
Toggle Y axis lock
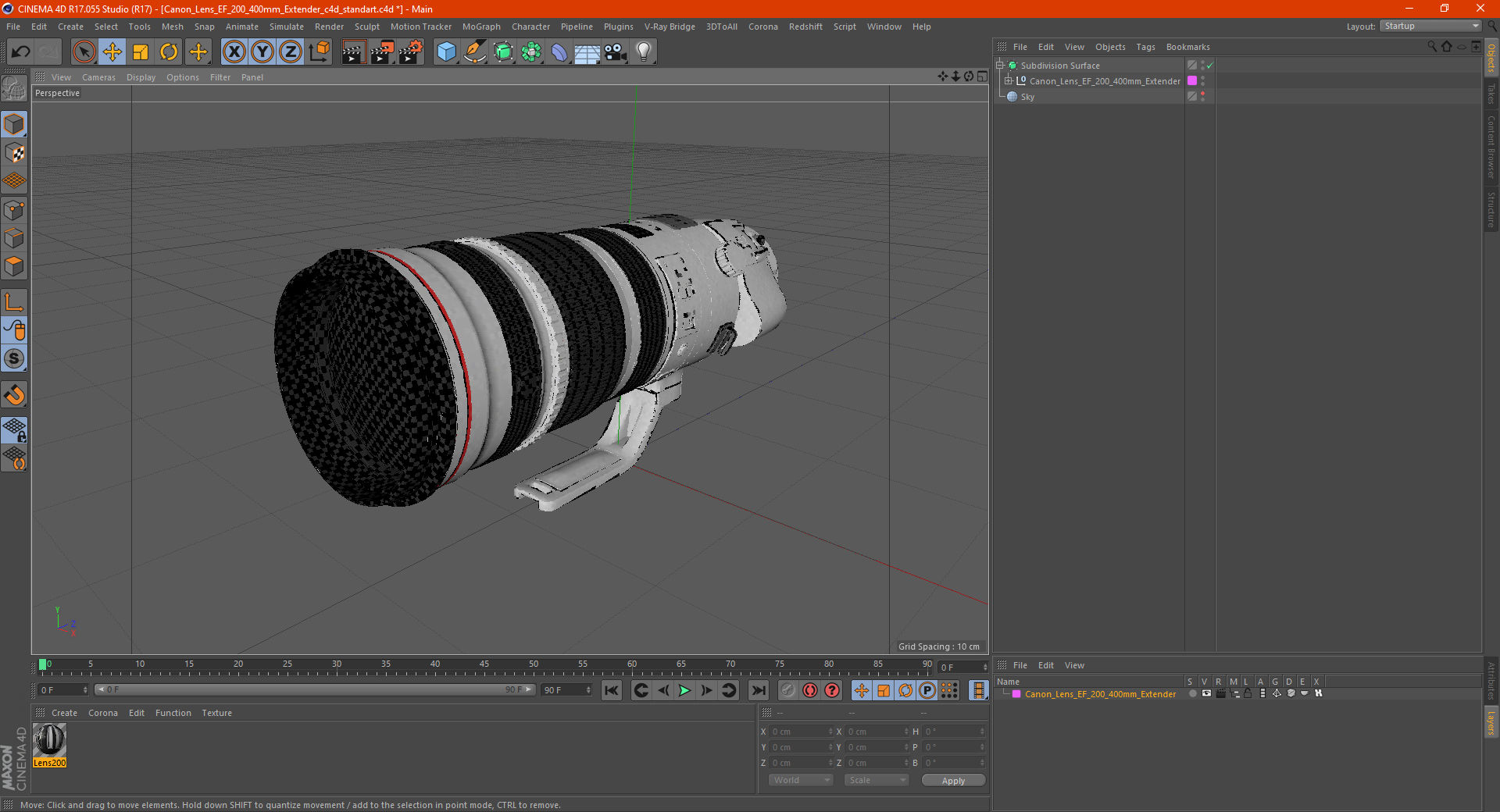pyautogui.click(x=262, y=52)
